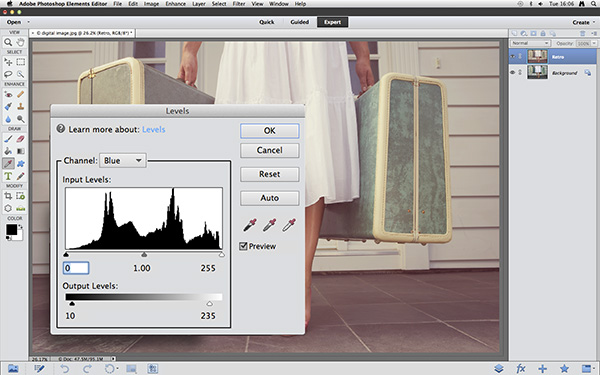Open the Opacity slider dropdown arrow
Viewport: 600px width, 375px height.
click(x=594, y=43)
